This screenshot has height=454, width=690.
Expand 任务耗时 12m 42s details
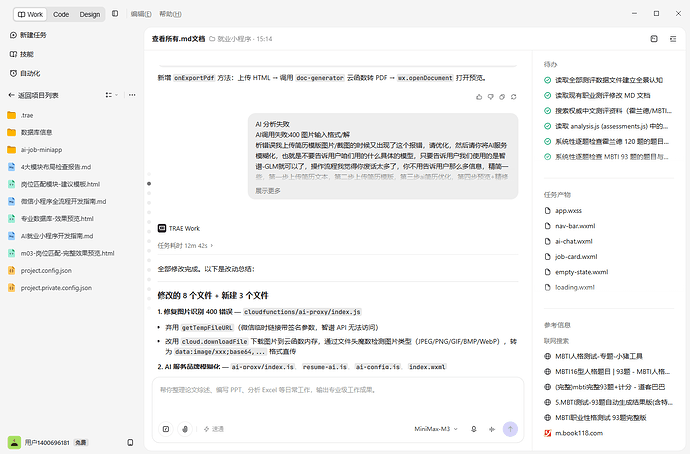[185, 245]
